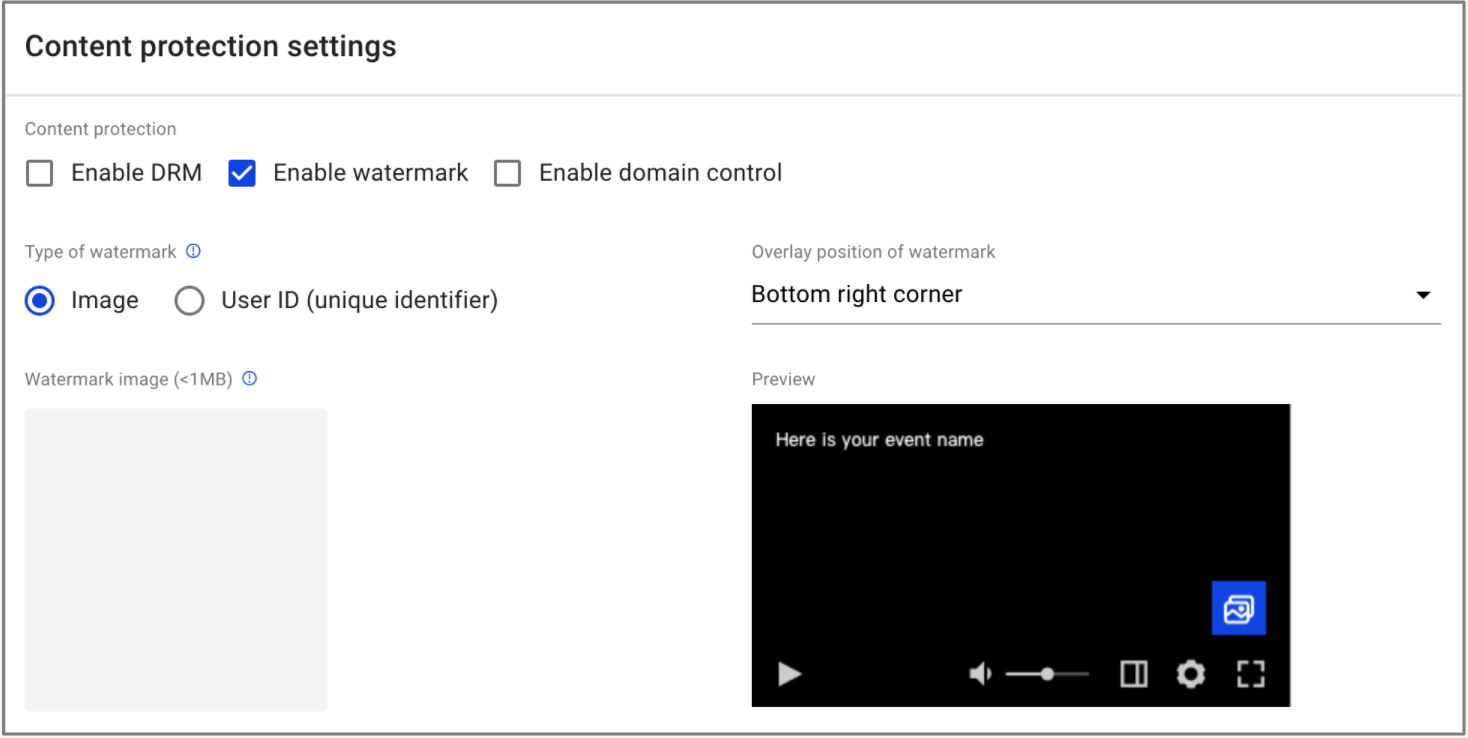Choose User ID (unique identifier) radio option

190,301
